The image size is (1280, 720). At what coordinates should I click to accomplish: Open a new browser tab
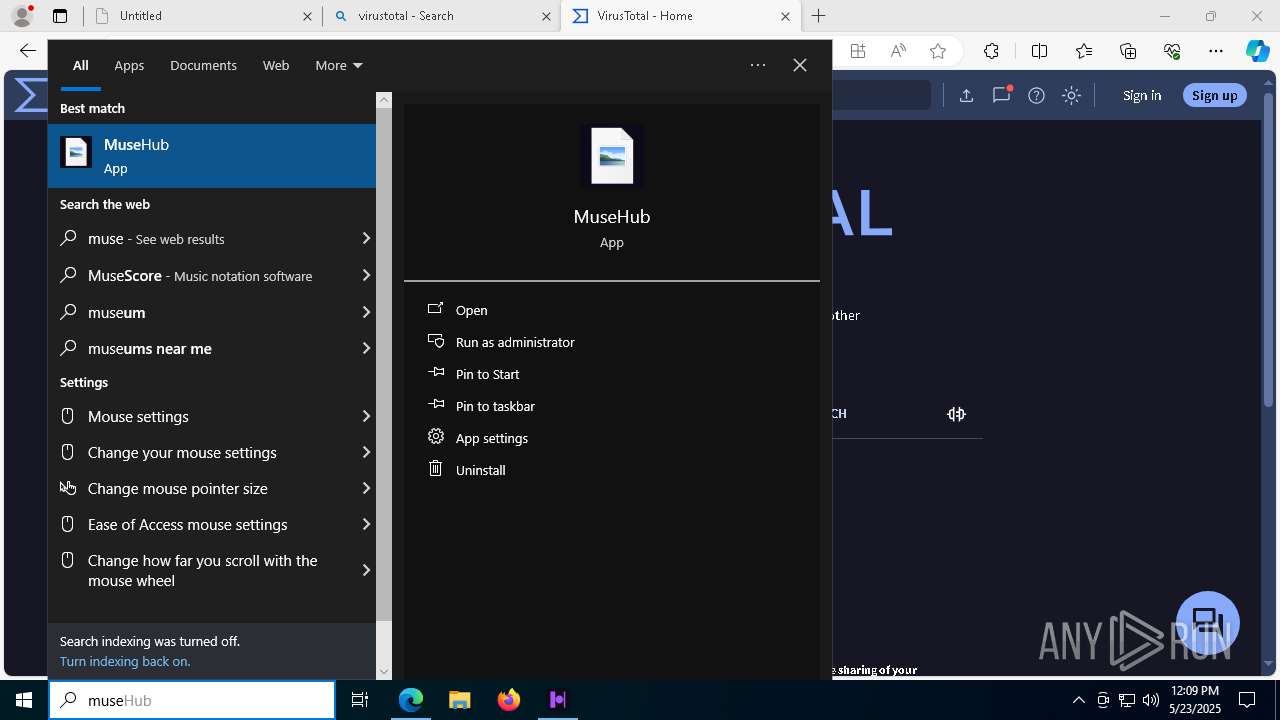pos(818,16)
